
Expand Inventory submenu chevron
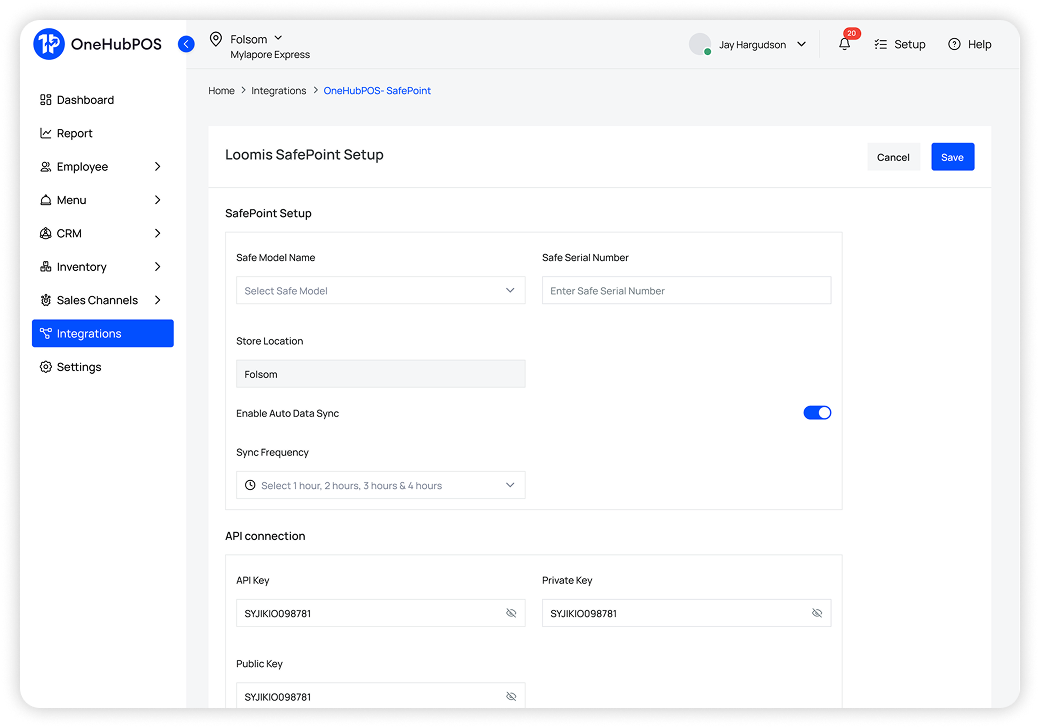pyautogui.click(x=158, y=267)
